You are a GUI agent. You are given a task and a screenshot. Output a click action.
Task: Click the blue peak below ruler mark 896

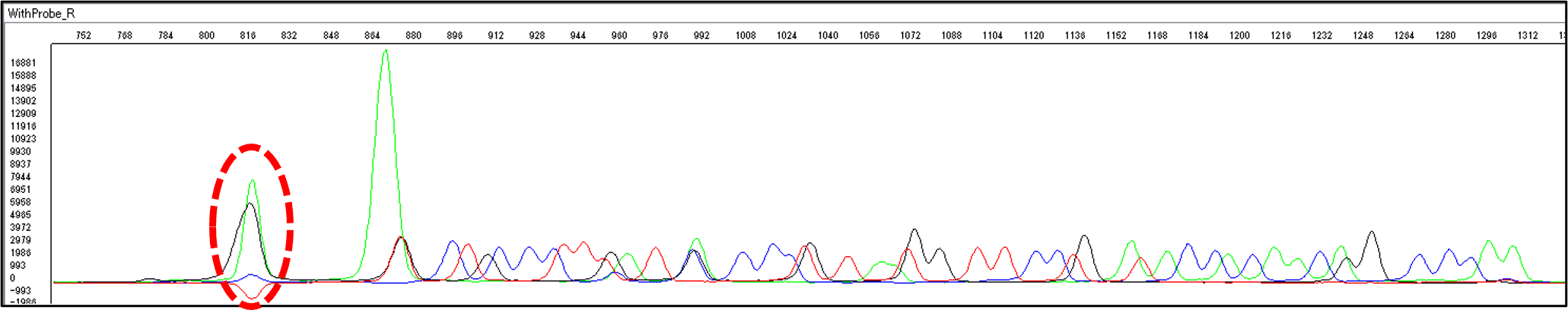(x=453, y=242)
